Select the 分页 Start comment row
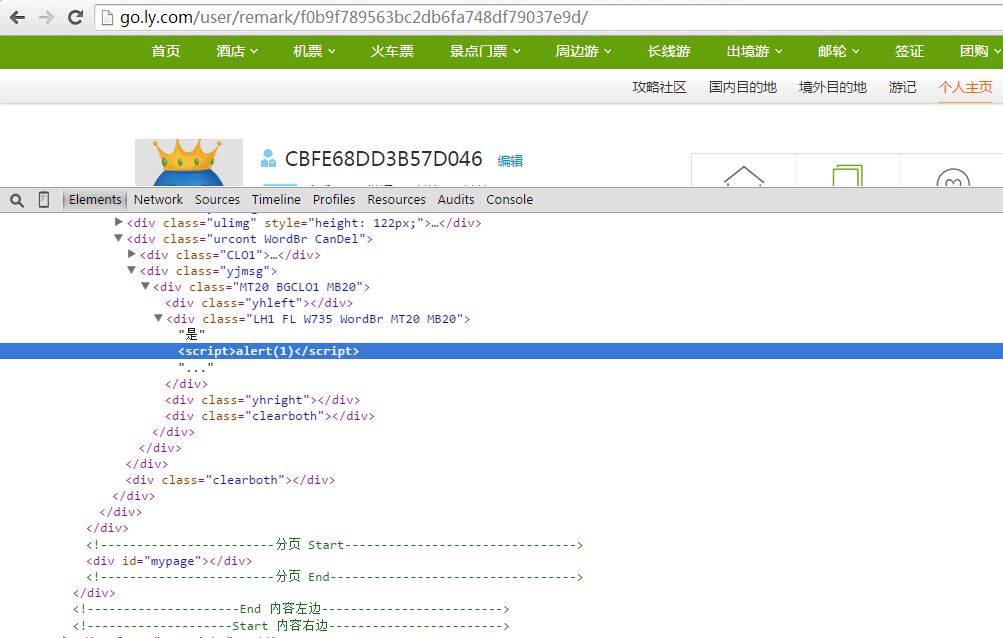 tap(335, 545)
